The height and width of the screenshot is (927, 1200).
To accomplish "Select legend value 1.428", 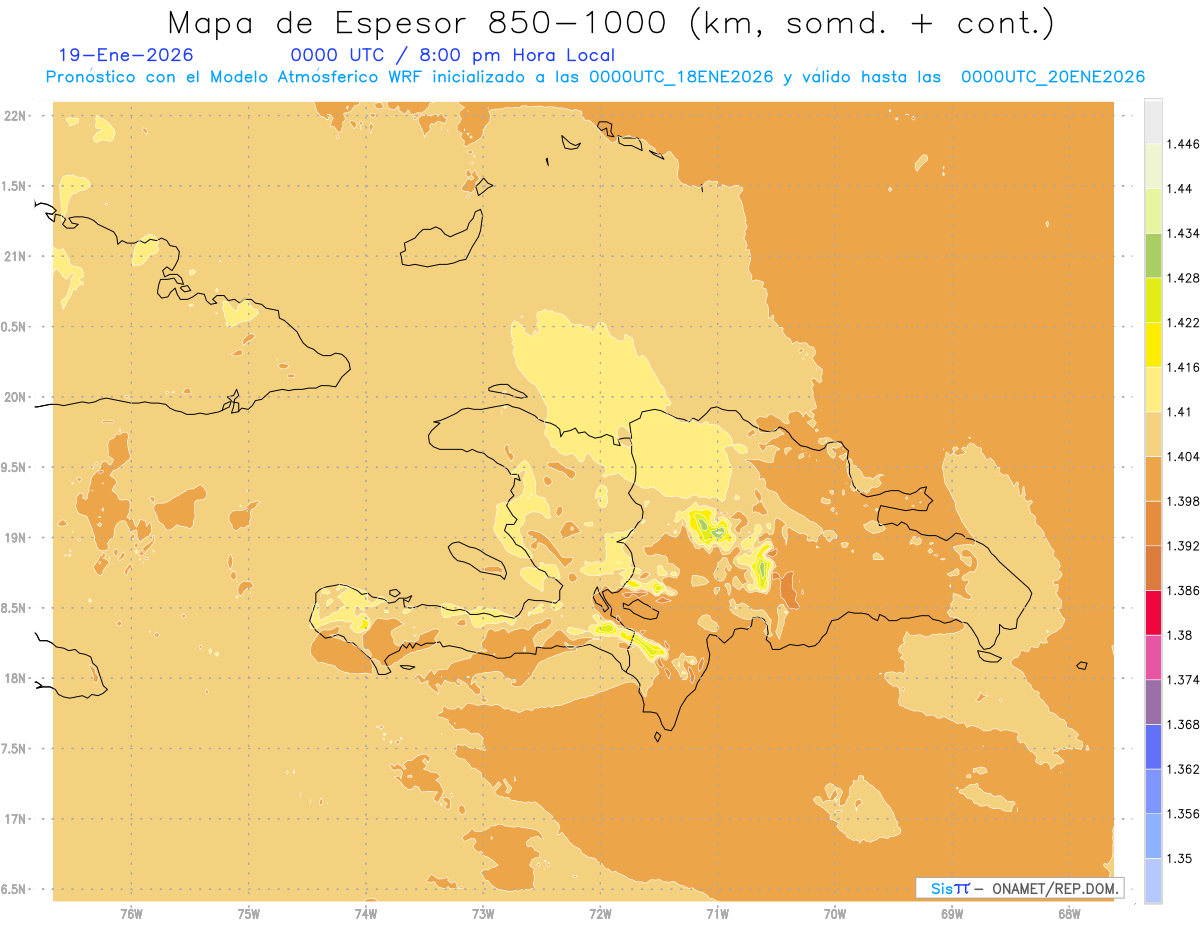I will pos(1181,278).
